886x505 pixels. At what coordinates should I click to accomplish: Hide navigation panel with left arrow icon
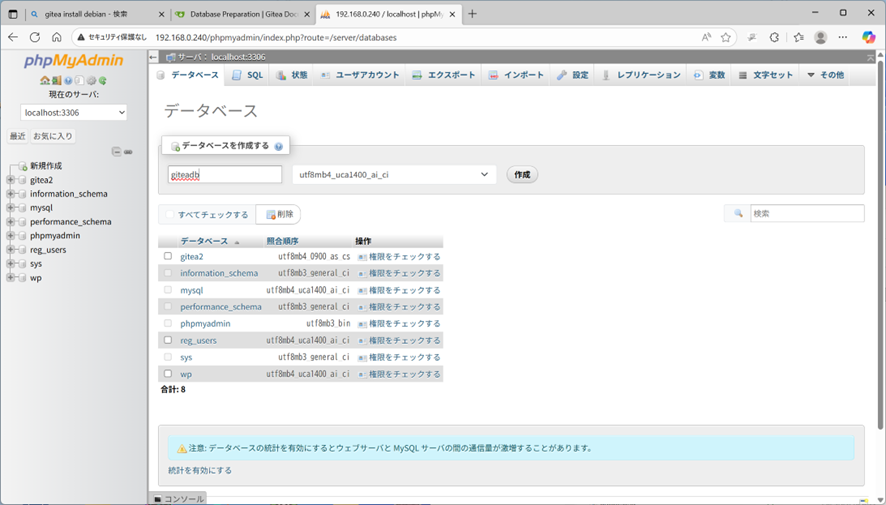coord(153,56)
